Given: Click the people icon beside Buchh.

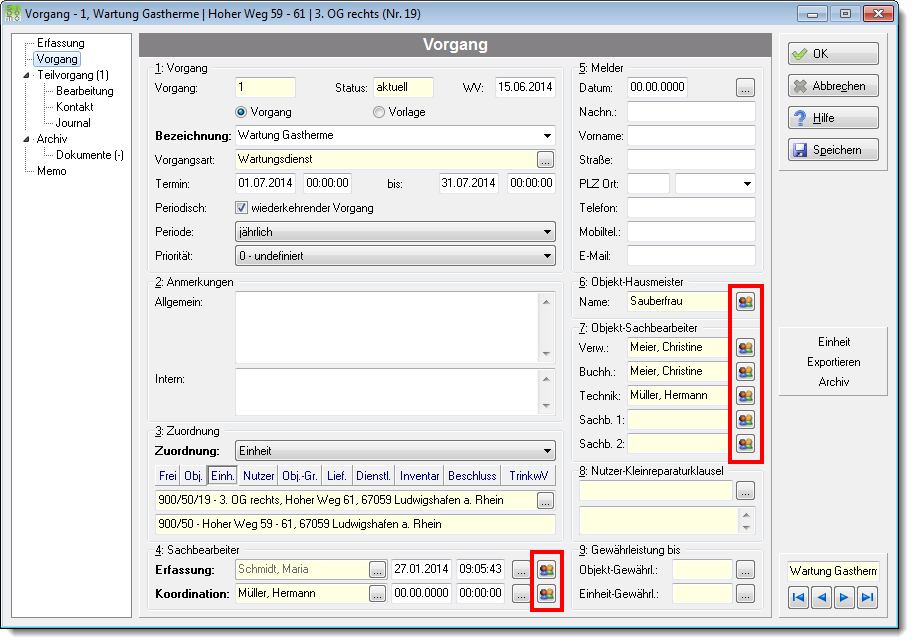Looking at the screenshot, I should 745,372.
